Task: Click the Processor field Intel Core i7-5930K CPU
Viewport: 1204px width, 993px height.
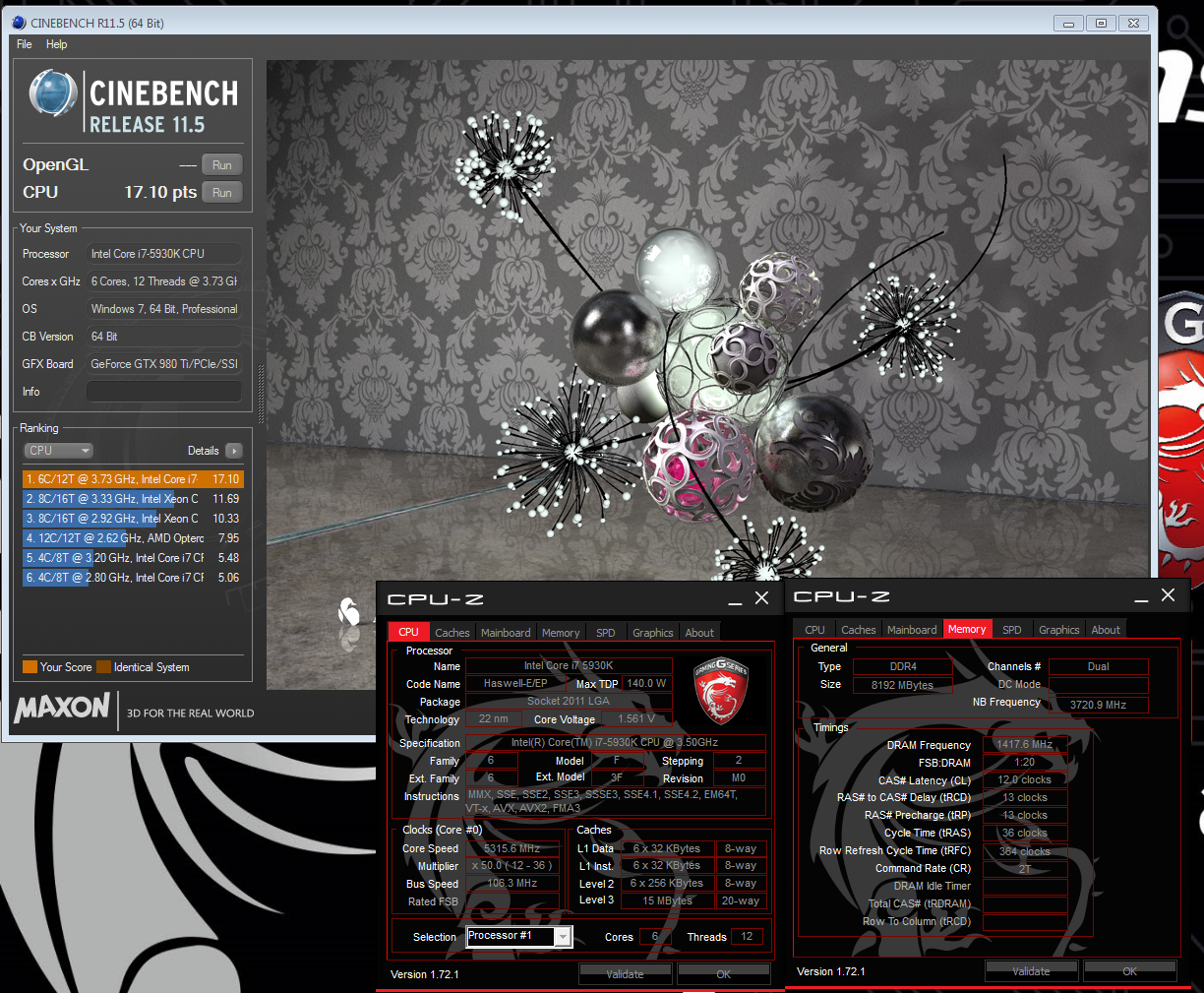Action: coord(164,254)
